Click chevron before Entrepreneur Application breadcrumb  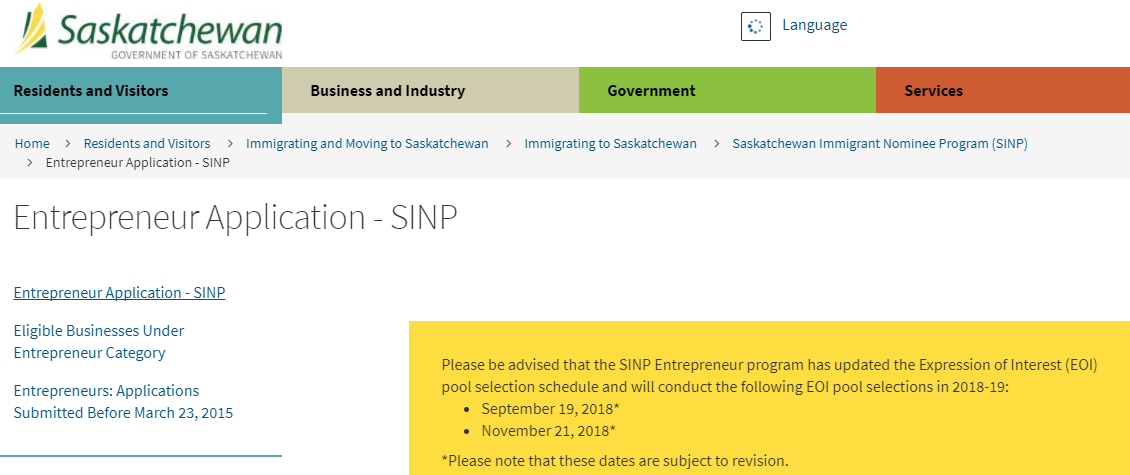(30, 162)
